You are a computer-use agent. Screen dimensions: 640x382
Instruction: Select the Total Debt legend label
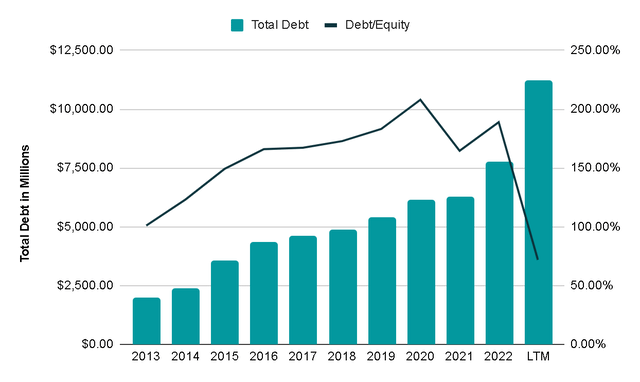click(280, 25)
